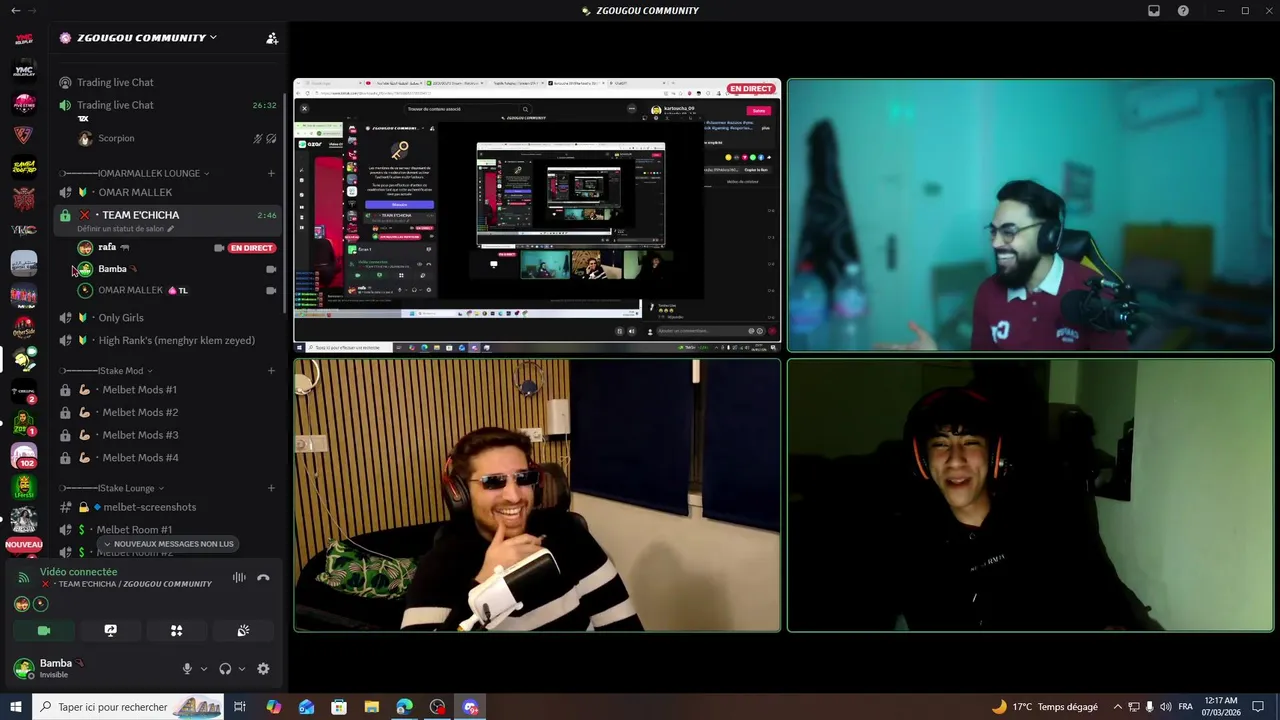Open the inbox icon in the title bar
This screenshot has height=720, width=1280.
(1154, 11)
